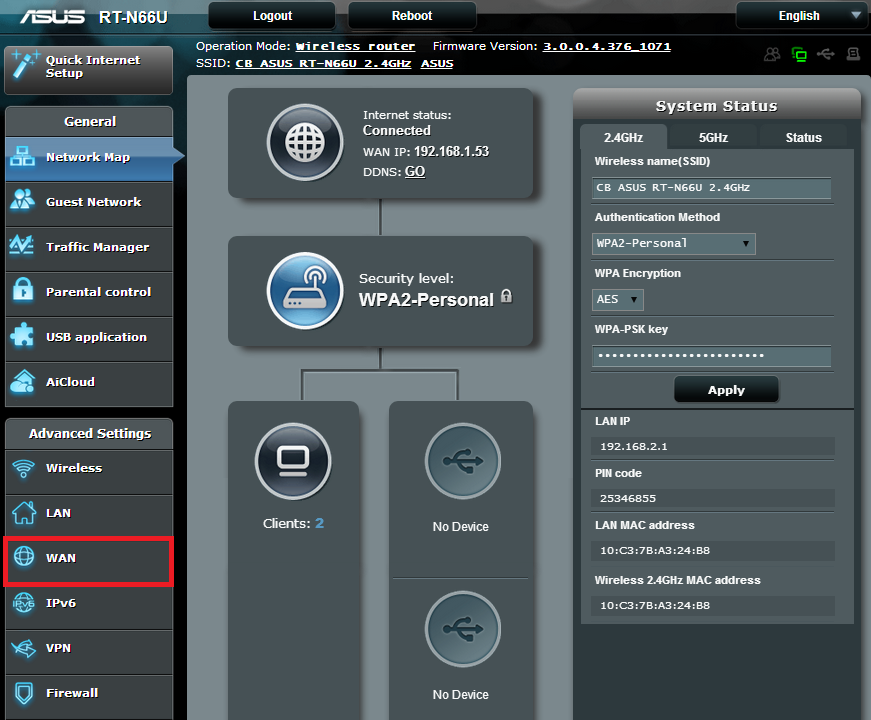Image resolution: width=871 pixels, height=720 pixels.
Task: Click the WPA2-Personal security level text
Action: point(426,299)
